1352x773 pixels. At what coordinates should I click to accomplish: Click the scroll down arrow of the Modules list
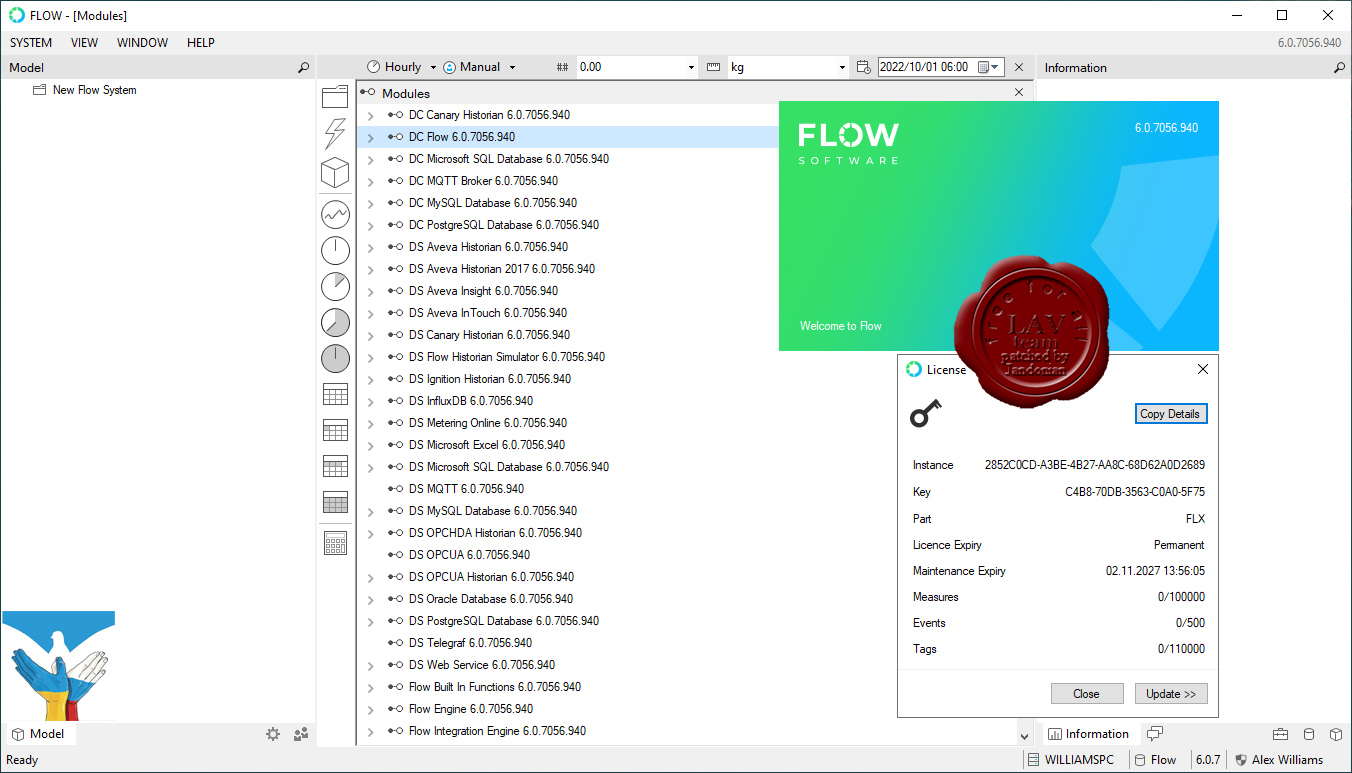1025,736
